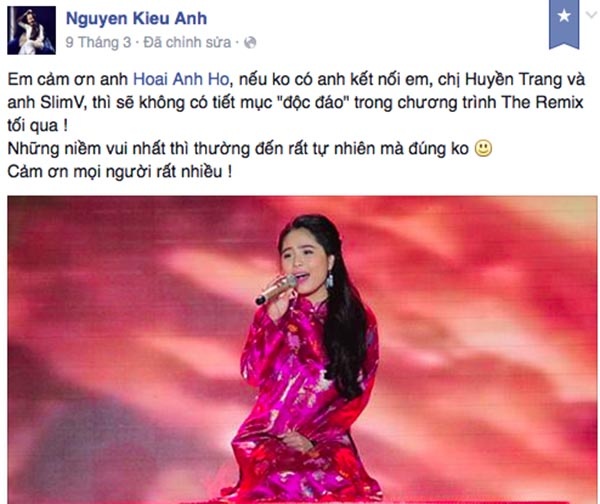Click the '9 Tháng 3' post timestamp
600x504 pixels.
click(98, 42)
